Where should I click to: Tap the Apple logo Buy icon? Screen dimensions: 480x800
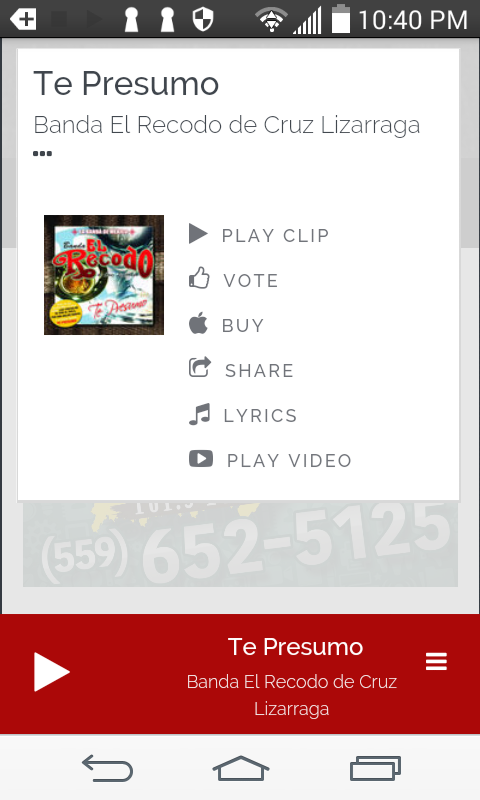pyautogui.click(x=198, y=323)
